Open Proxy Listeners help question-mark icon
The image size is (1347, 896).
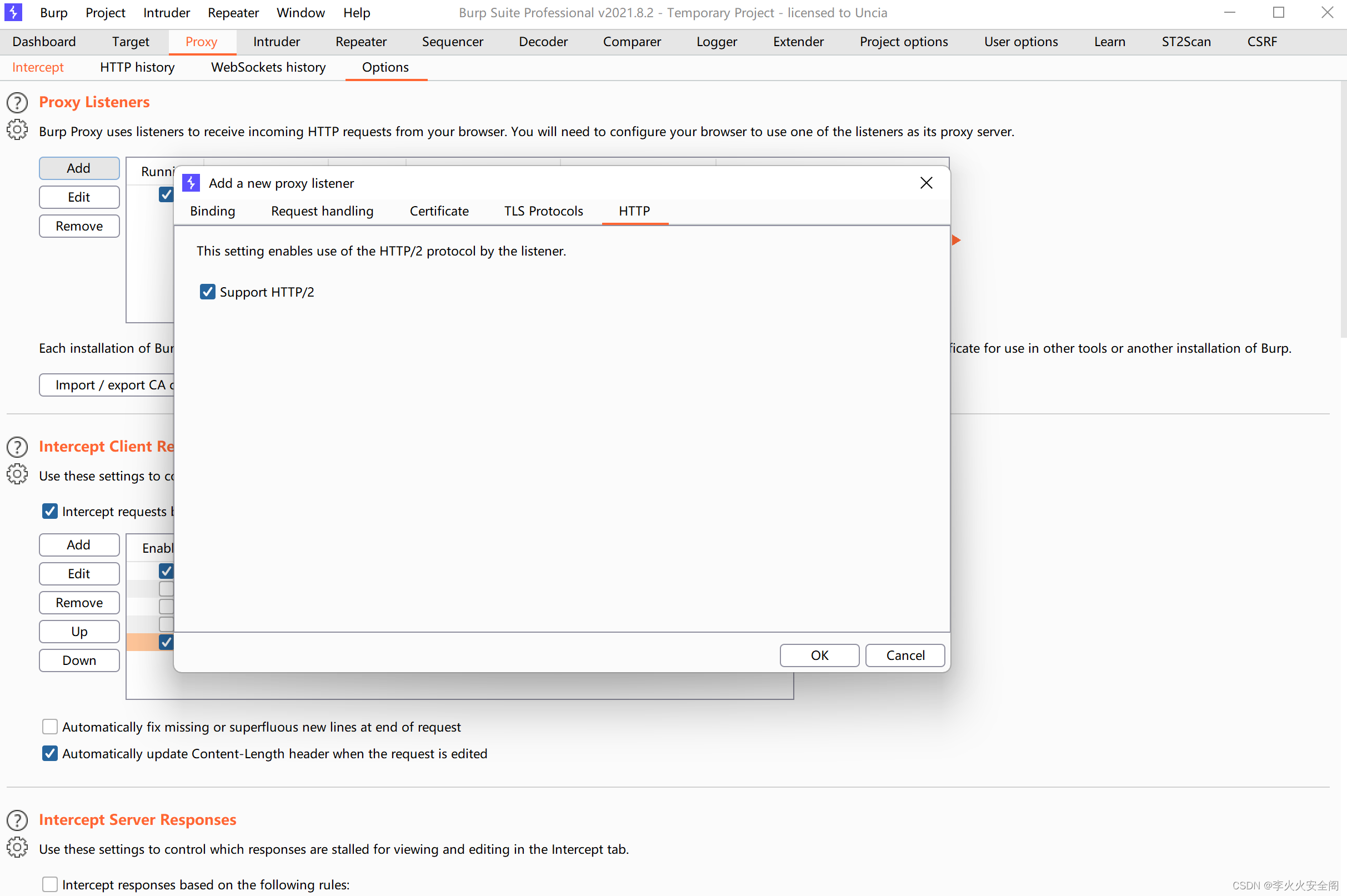click(x=17, y=103)
